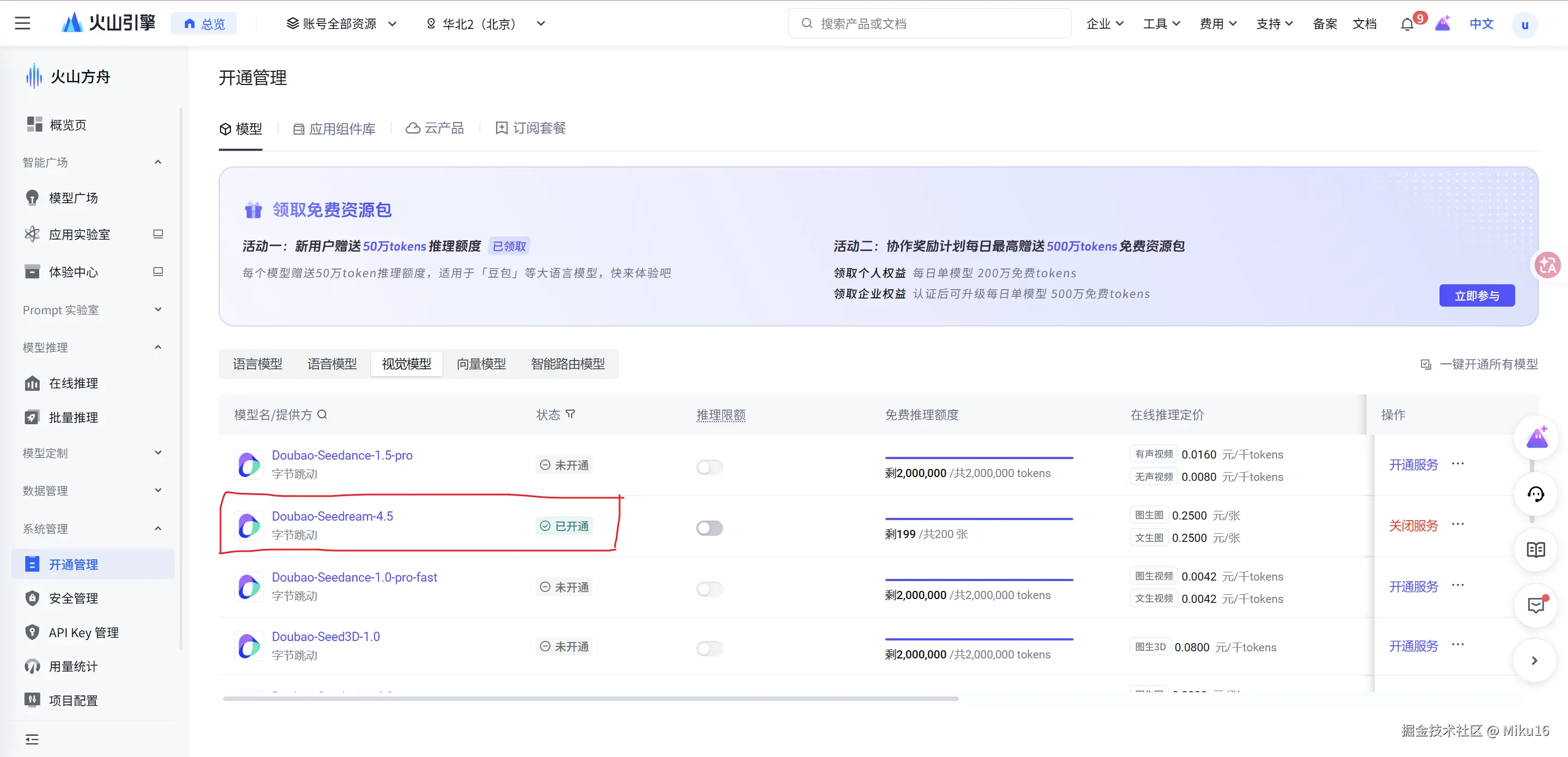This screenshot has height=757, width=1568.
Task: Click the translate floating icon
Action: point(1547,266)
